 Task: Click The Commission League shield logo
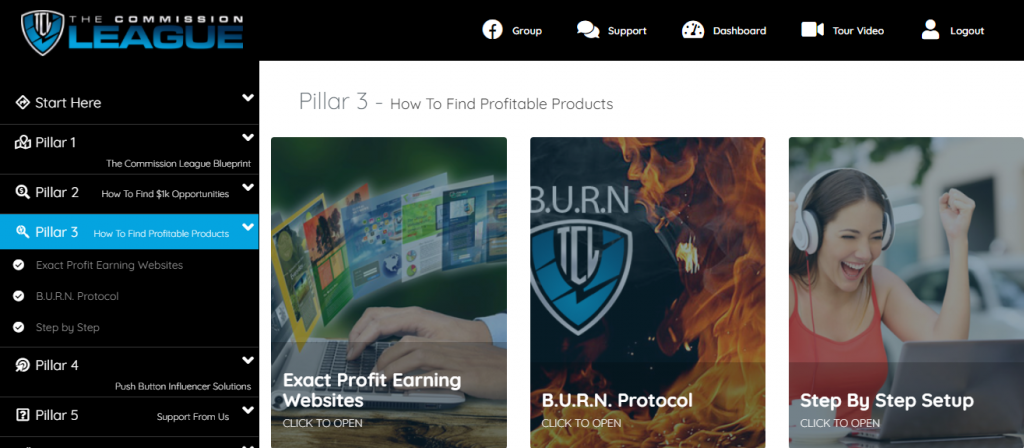(42, 31)
